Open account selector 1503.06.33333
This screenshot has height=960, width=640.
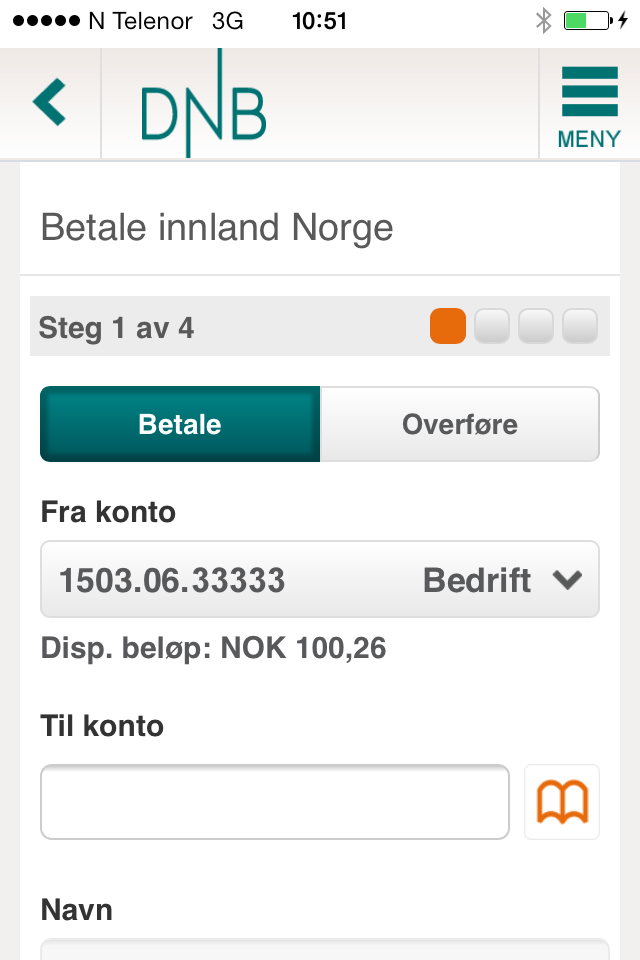(172, 580)
